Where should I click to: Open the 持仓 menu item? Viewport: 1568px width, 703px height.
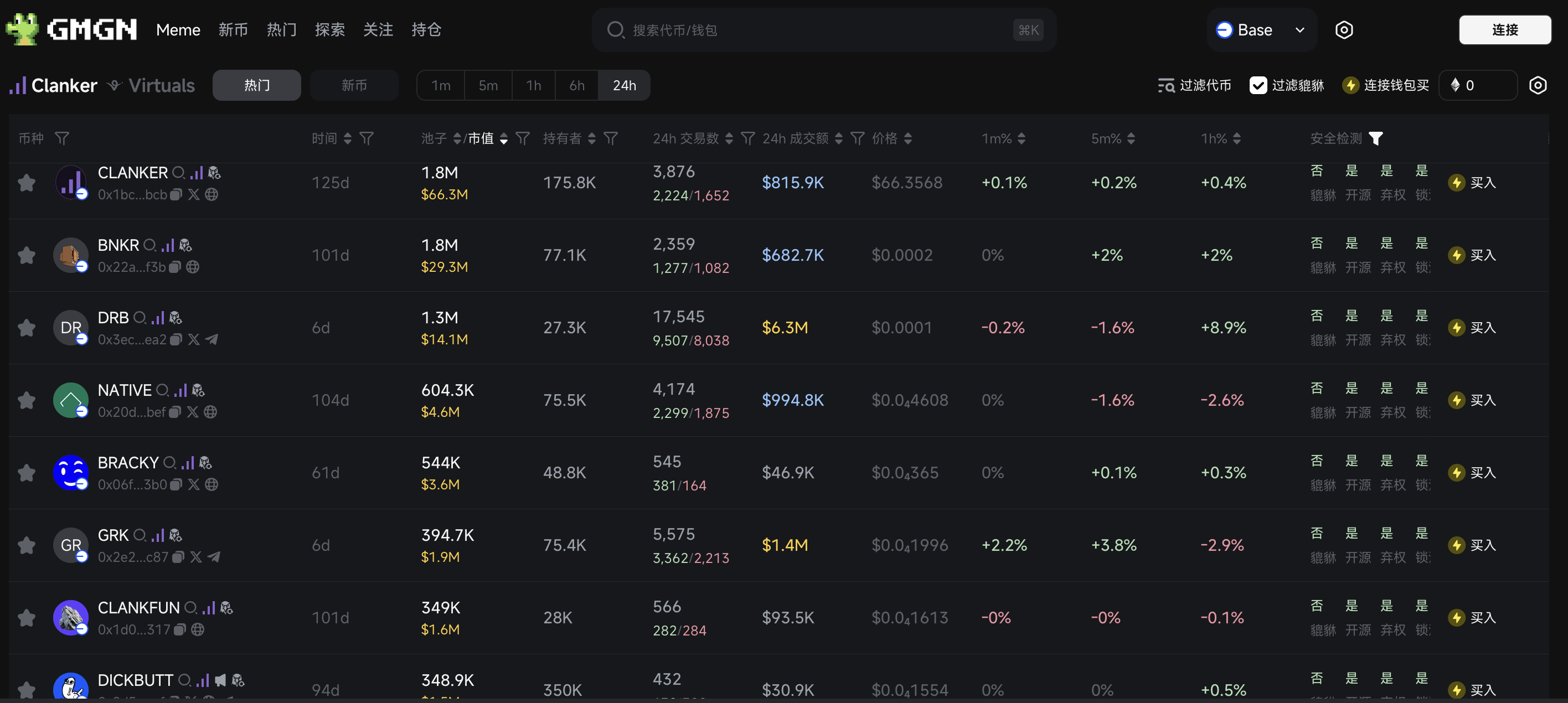pyautogui.click(x=426, y=29)
